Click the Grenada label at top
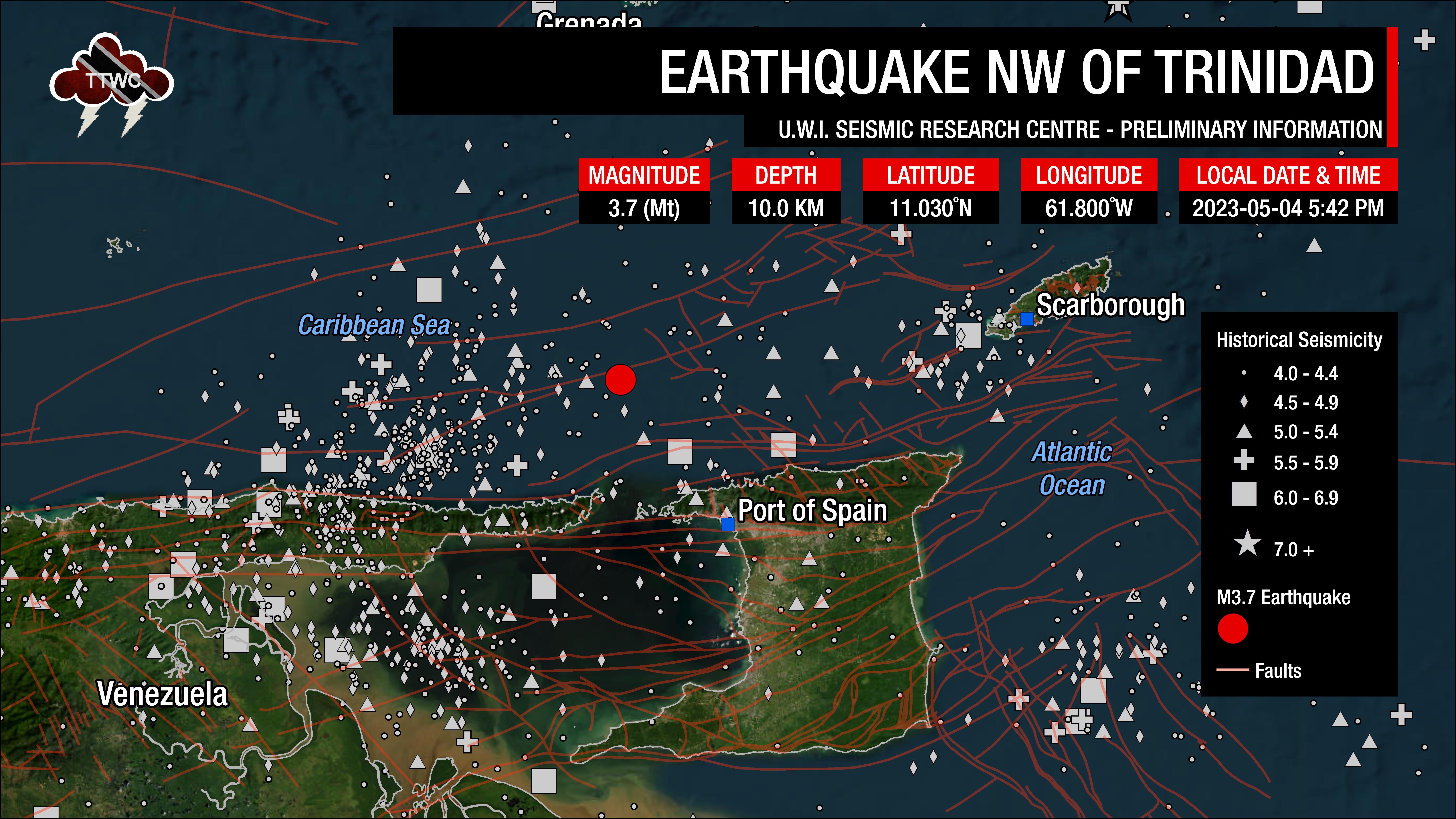The image size is (1456, 819). [589, 20]
